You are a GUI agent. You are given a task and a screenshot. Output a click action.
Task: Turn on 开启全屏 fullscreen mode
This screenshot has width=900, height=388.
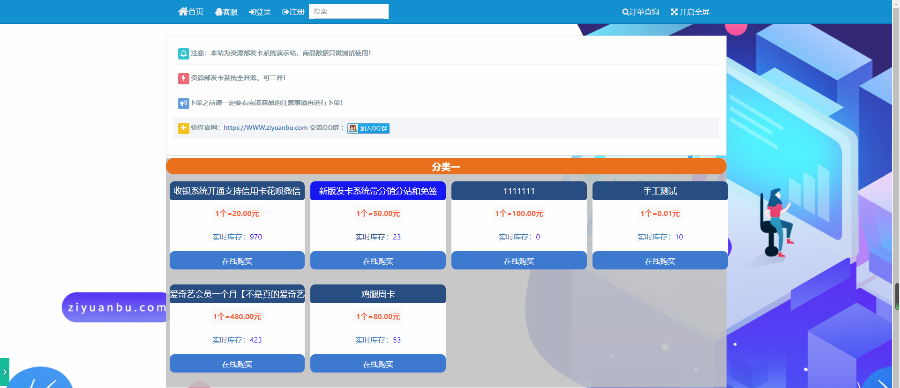690,11
